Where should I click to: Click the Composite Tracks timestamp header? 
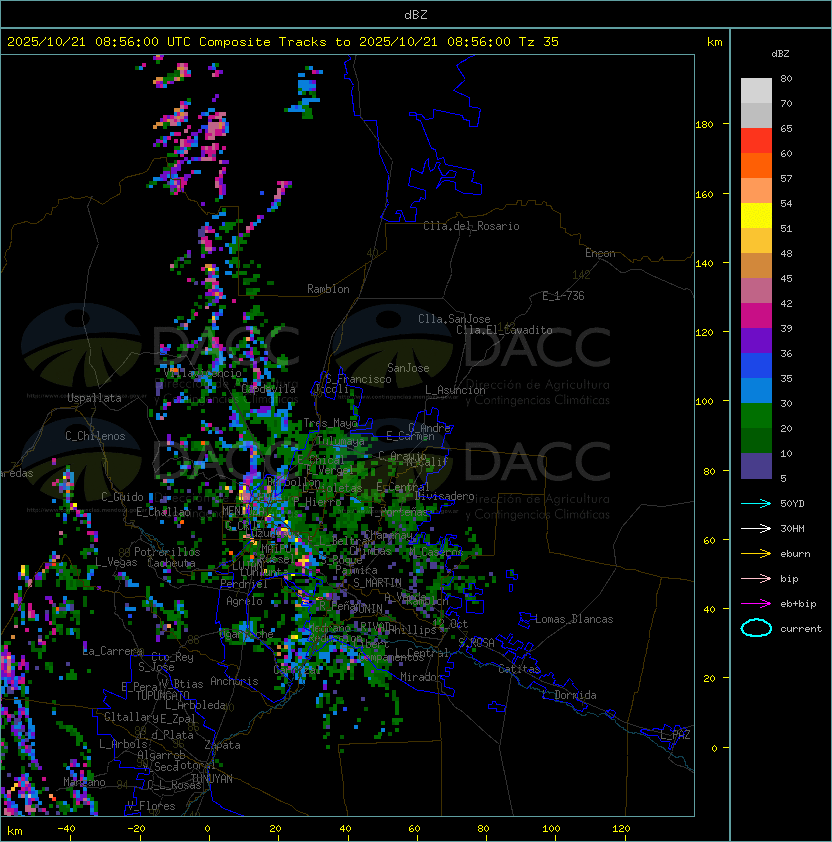283,42
